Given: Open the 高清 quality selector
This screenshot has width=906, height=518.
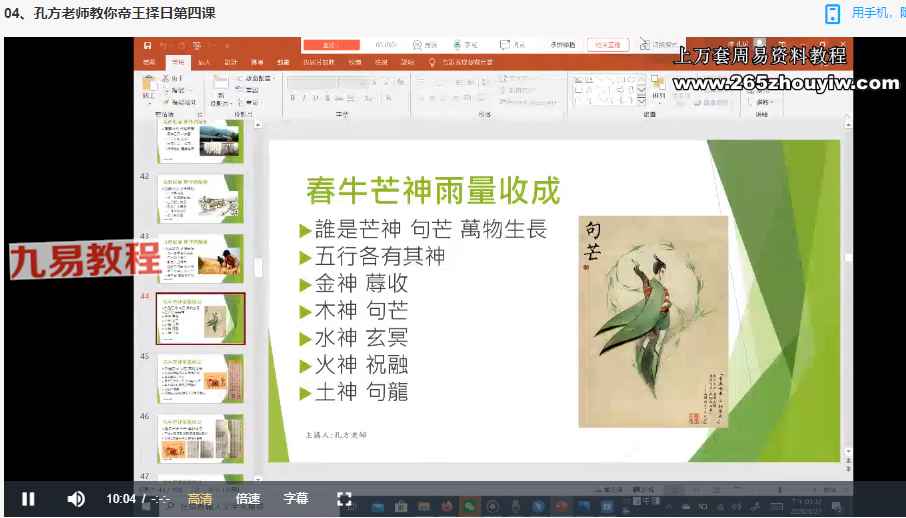Looking at the screenshot, I should coord(200,499).
